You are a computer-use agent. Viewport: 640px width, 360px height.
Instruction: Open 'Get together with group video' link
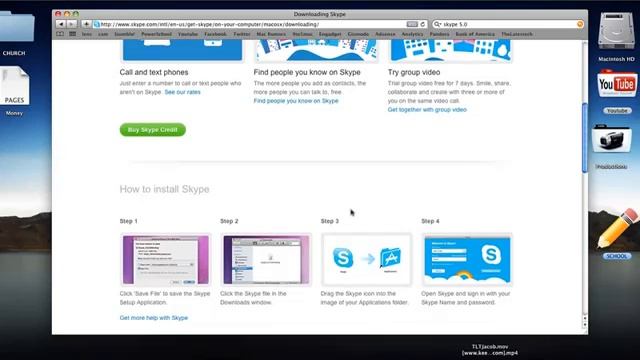pyautogui.click(x=427, y=110)
